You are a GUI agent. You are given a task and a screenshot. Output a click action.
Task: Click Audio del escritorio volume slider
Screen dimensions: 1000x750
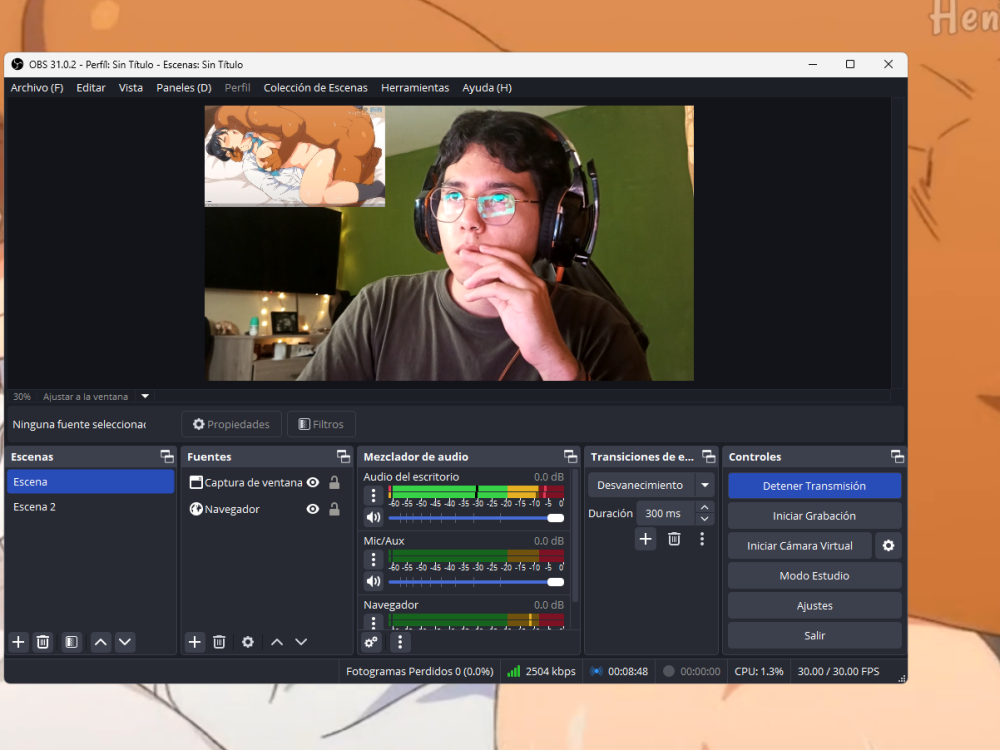pos(476,518)
